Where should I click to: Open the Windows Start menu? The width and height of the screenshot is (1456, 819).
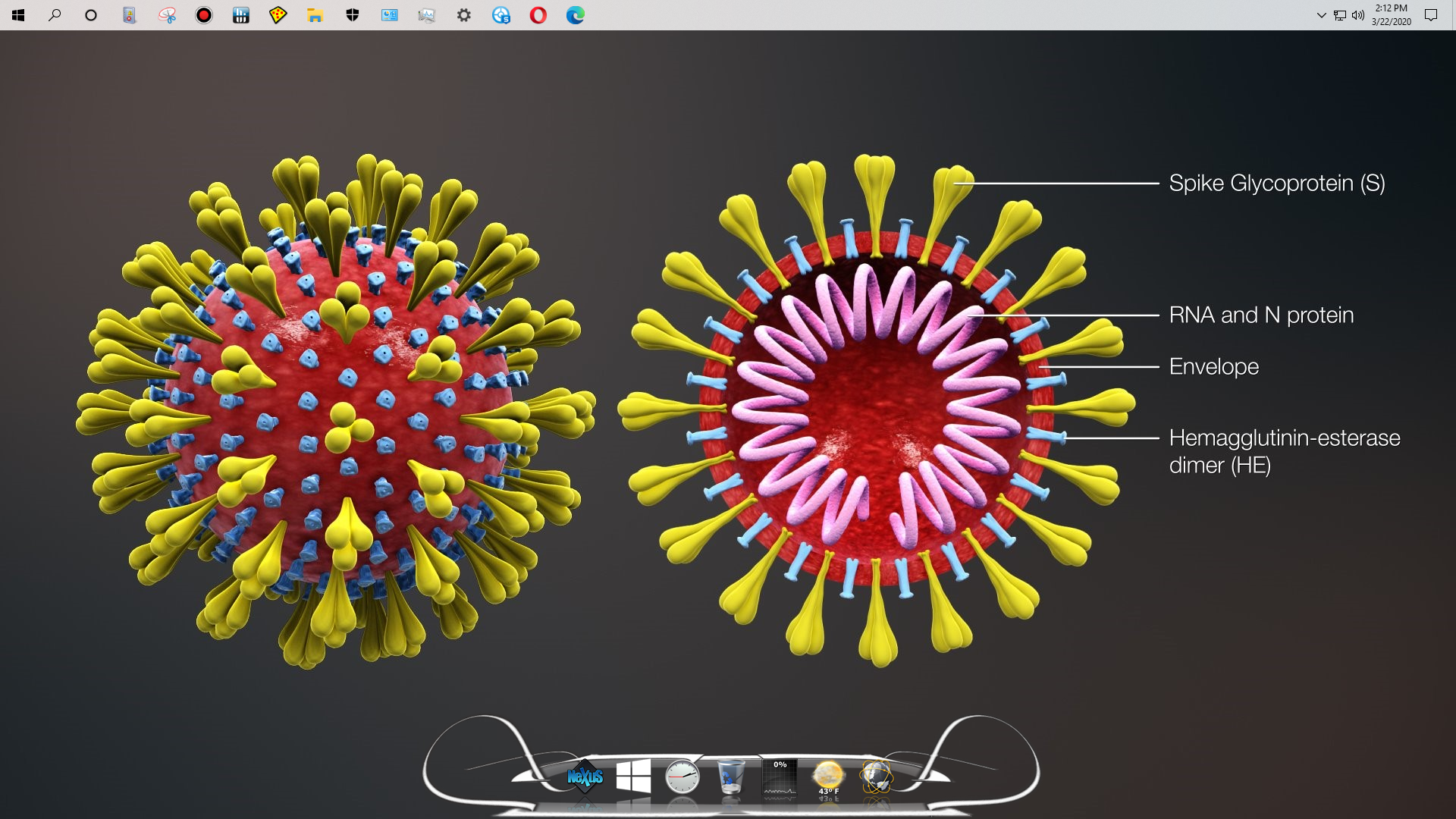coord(18,15)
